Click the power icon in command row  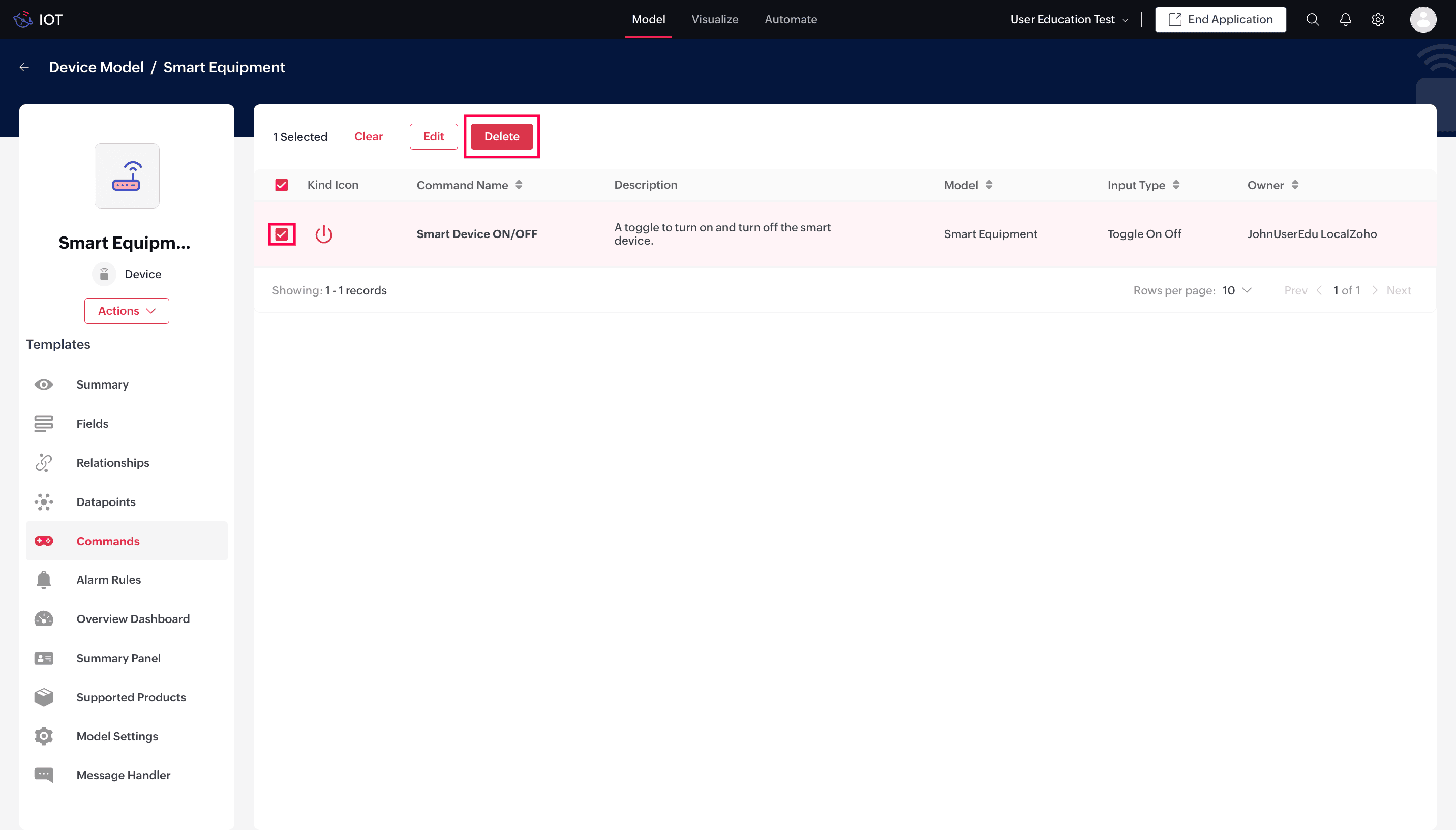[323, 234]
